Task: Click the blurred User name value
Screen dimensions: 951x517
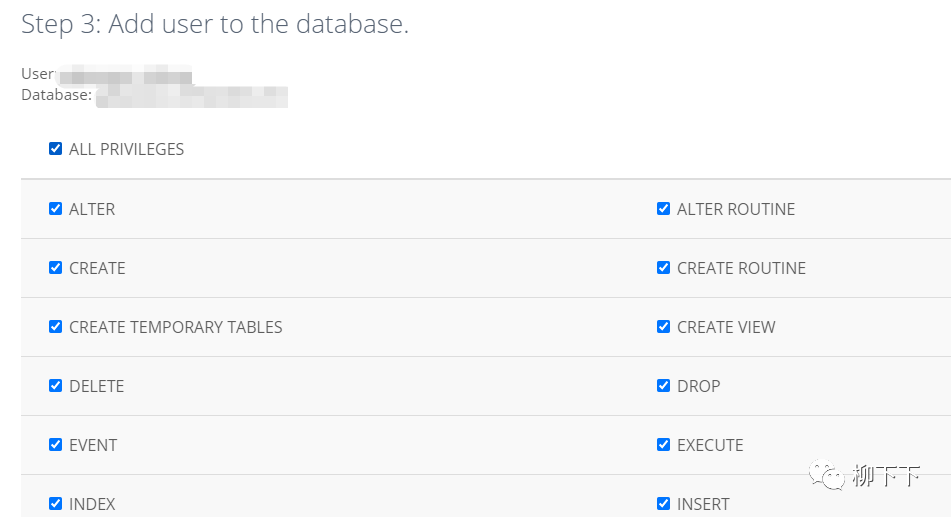Action: coord(125,75)
